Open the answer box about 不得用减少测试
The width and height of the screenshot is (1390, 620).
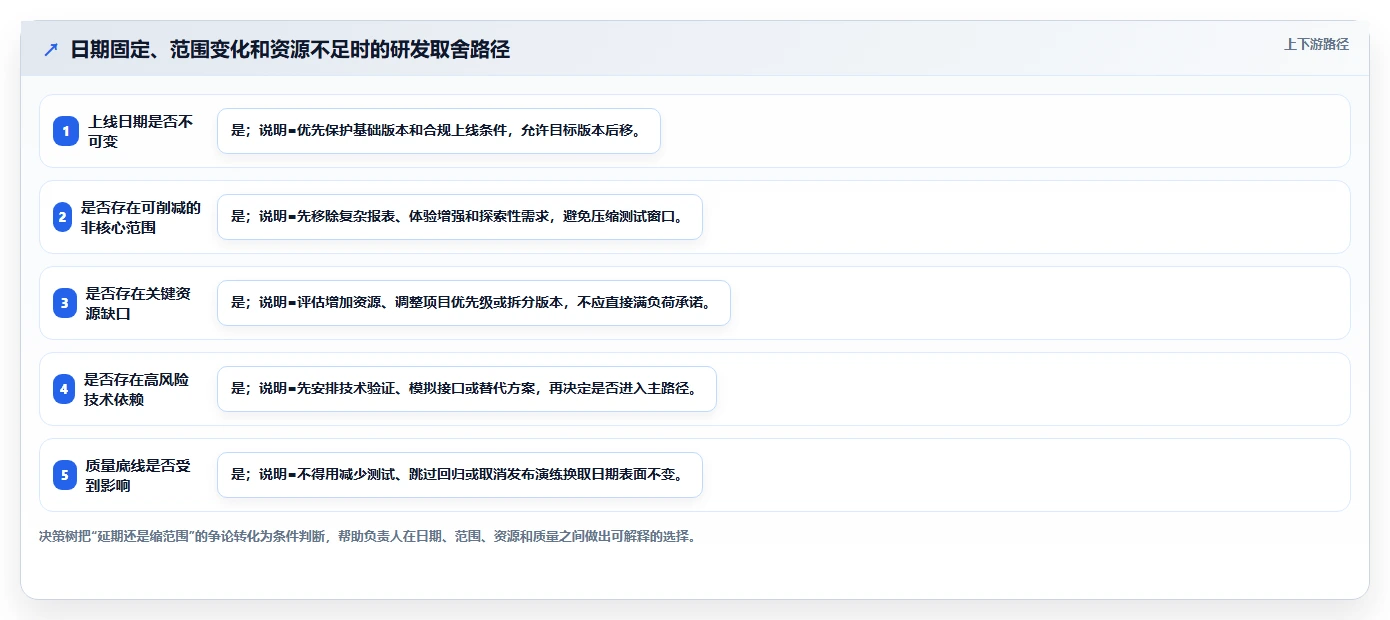tap(460, 475)
